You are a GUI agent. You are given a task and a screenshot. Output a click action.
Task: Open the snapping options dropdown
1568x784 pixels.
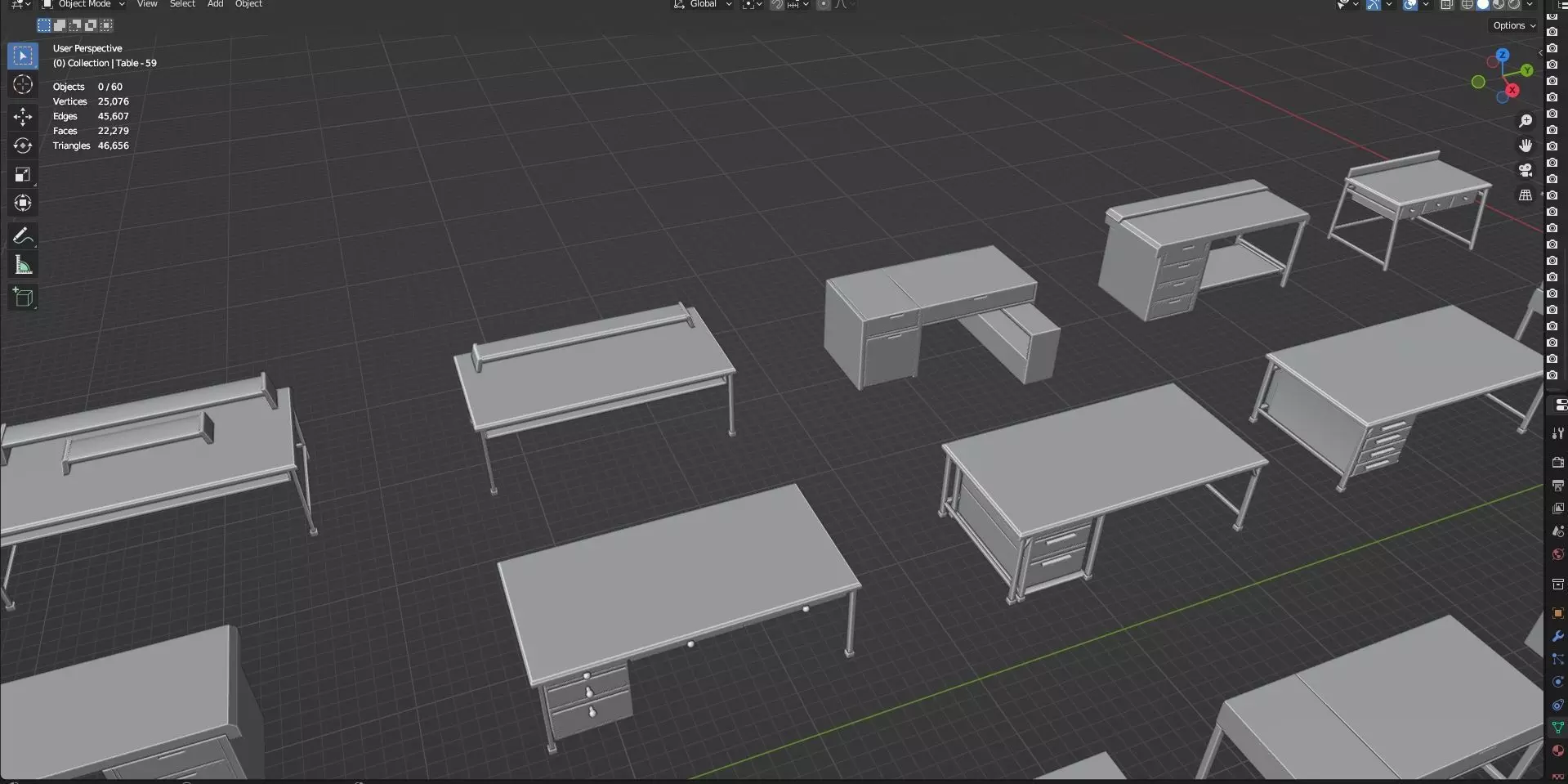click(x=797, y=5)
